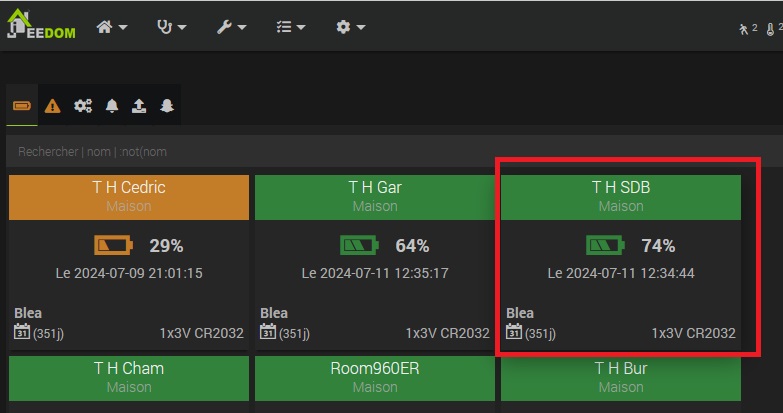The height and width of the screenshot is (413, 783).
Task: Click Maison label under Room960ER
Action: 375,387
